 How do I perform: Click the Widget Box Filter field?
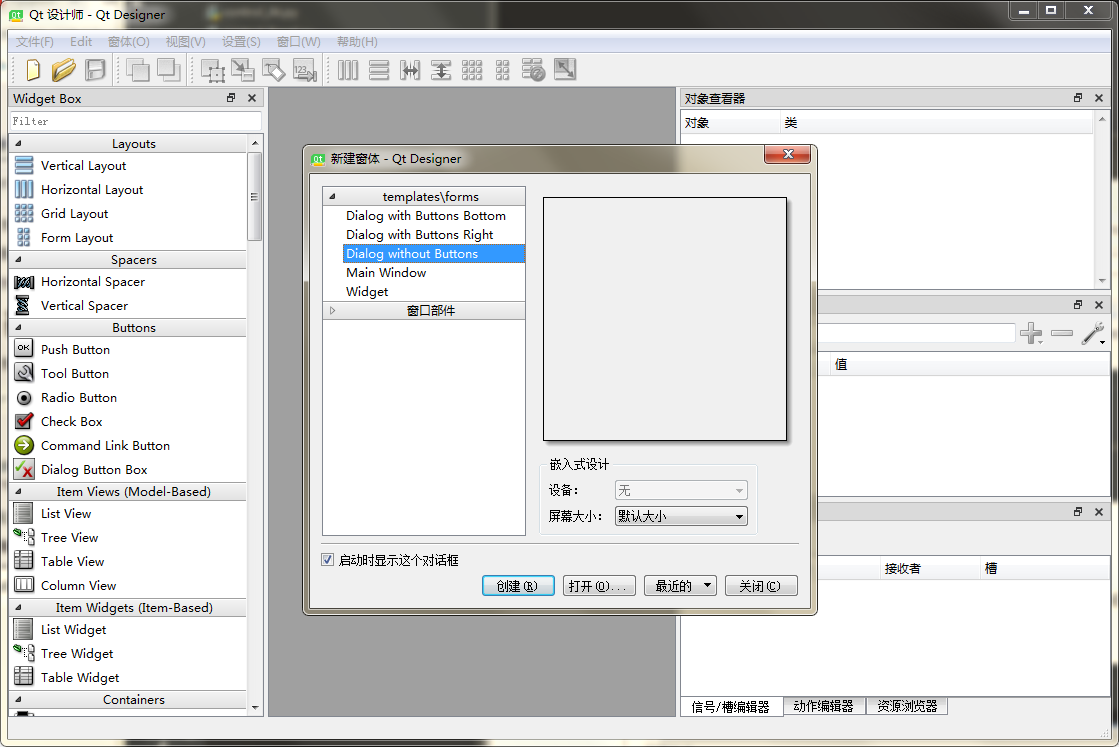pyautogui.click(x=136, y=121)
